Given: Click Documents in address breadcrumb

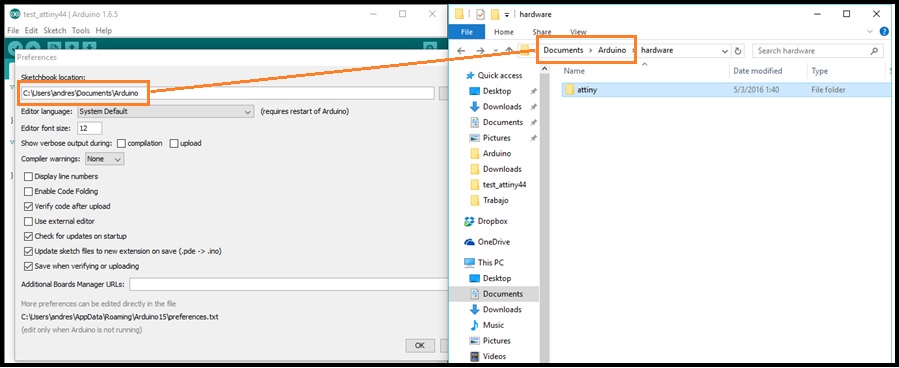Looking at the screenshot, I should click(563, 50).
